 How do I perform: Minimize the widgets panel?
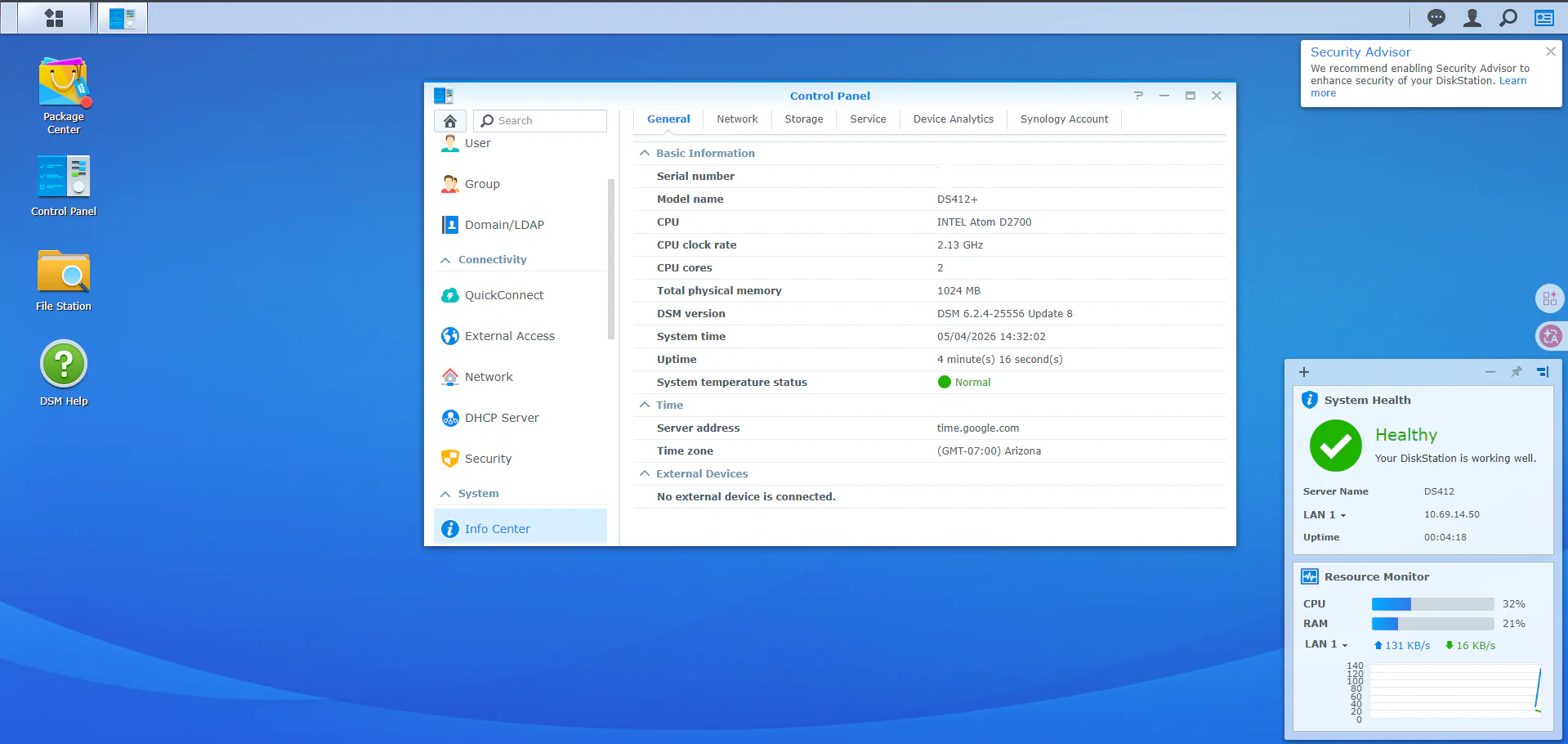click(x=1490, y=372)
